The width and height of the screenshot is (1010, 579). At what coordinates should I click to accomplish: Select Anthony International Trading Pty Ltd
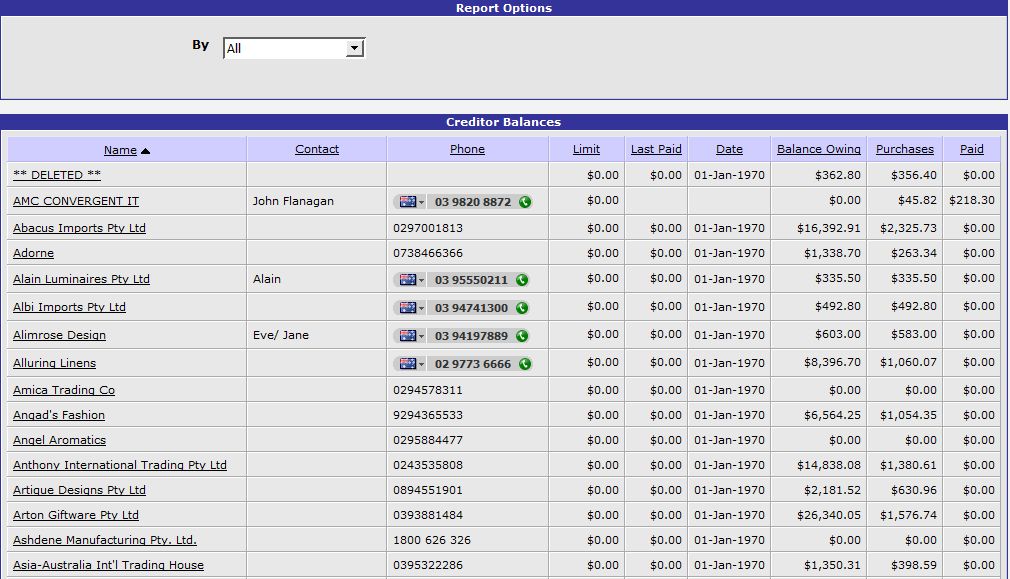pyautogui.click(x=120, y=465)
